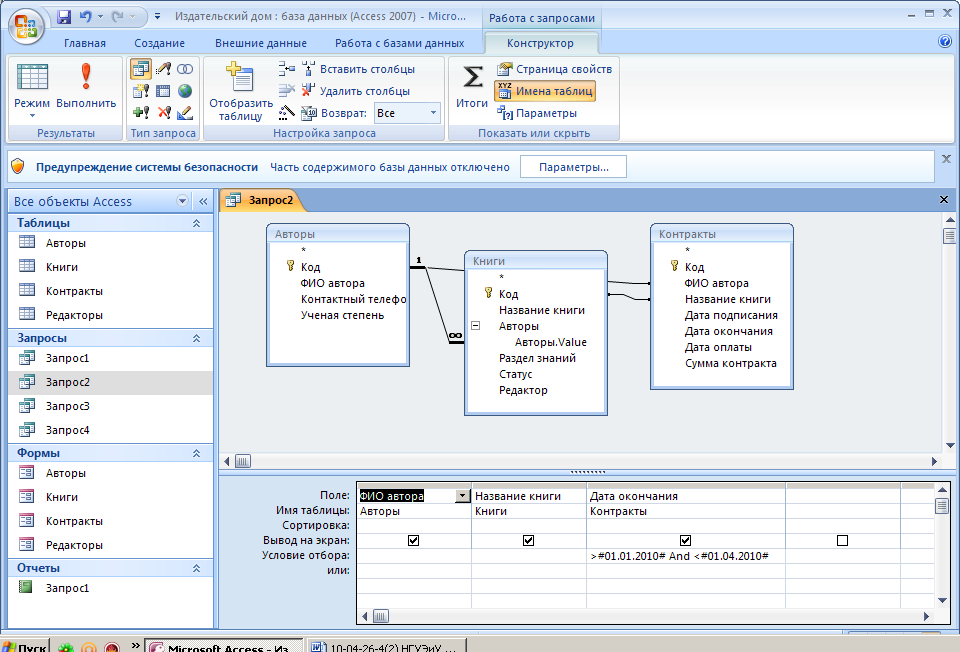The image size is (960, 652).
Task: Click Вставить столбцы
Action: 359,69
